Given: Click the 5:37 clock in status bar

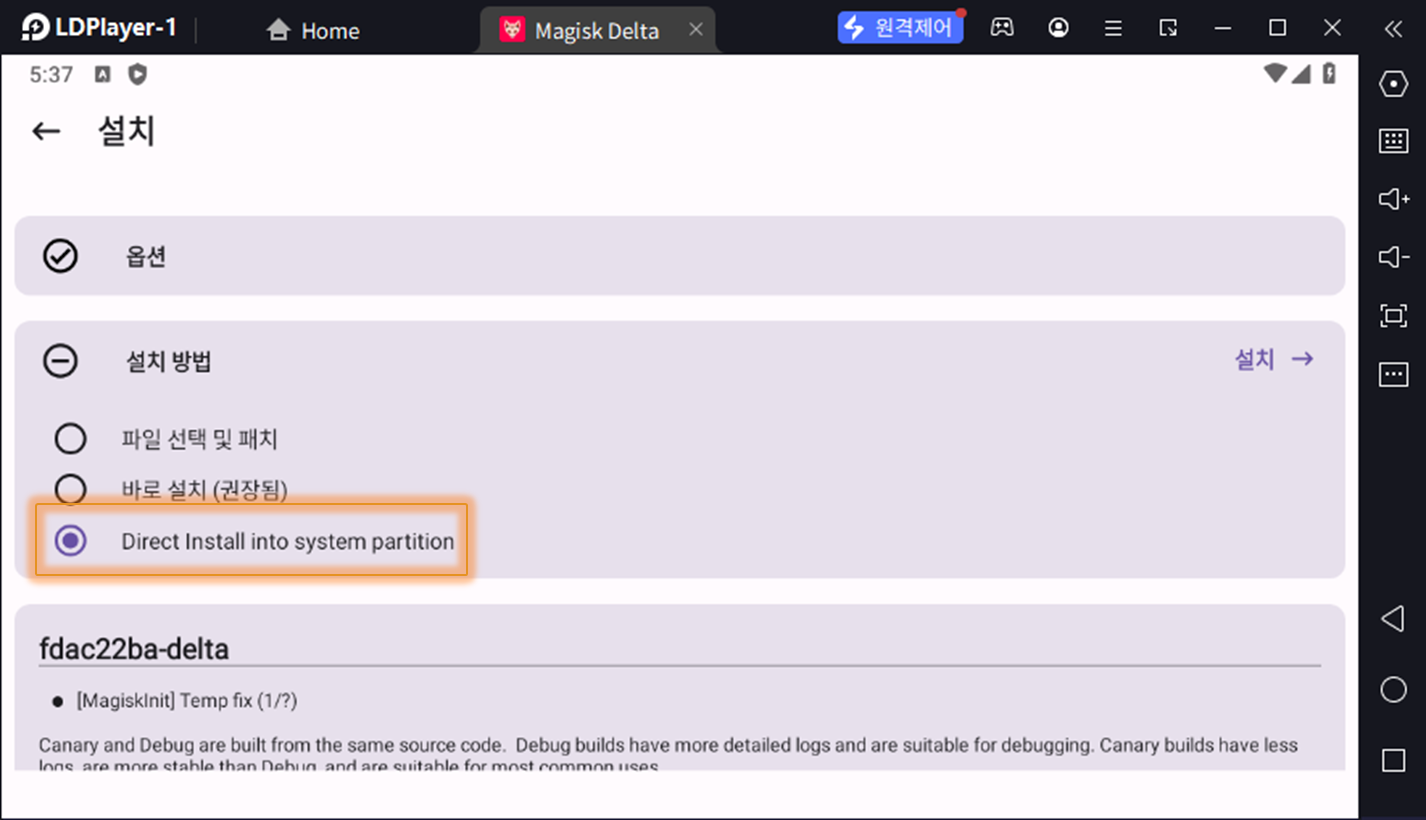Looking at the screenshot, I should pyautogui.click(x=51, y=75).
